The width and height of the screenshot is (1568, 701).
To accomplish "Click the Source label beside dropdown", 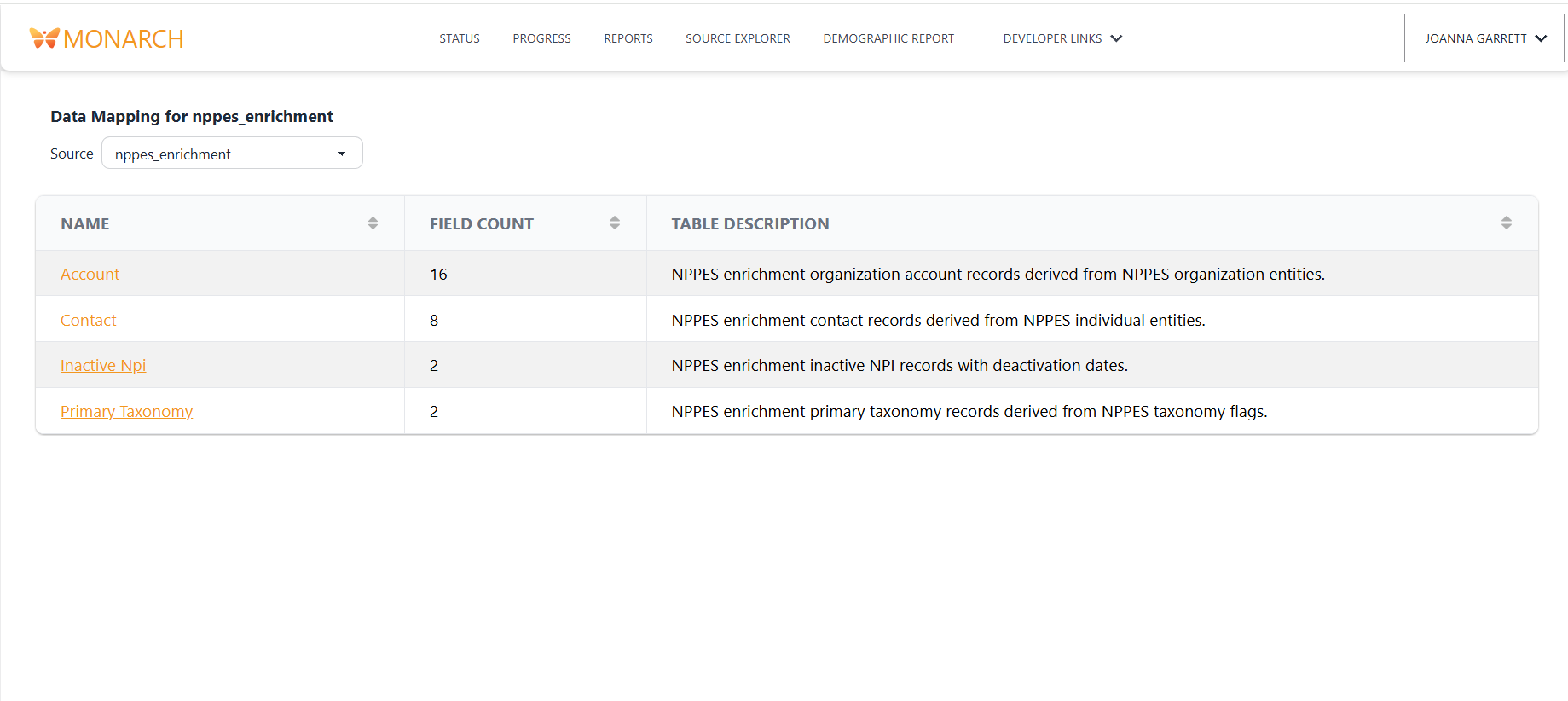I will tap(72, 154).
